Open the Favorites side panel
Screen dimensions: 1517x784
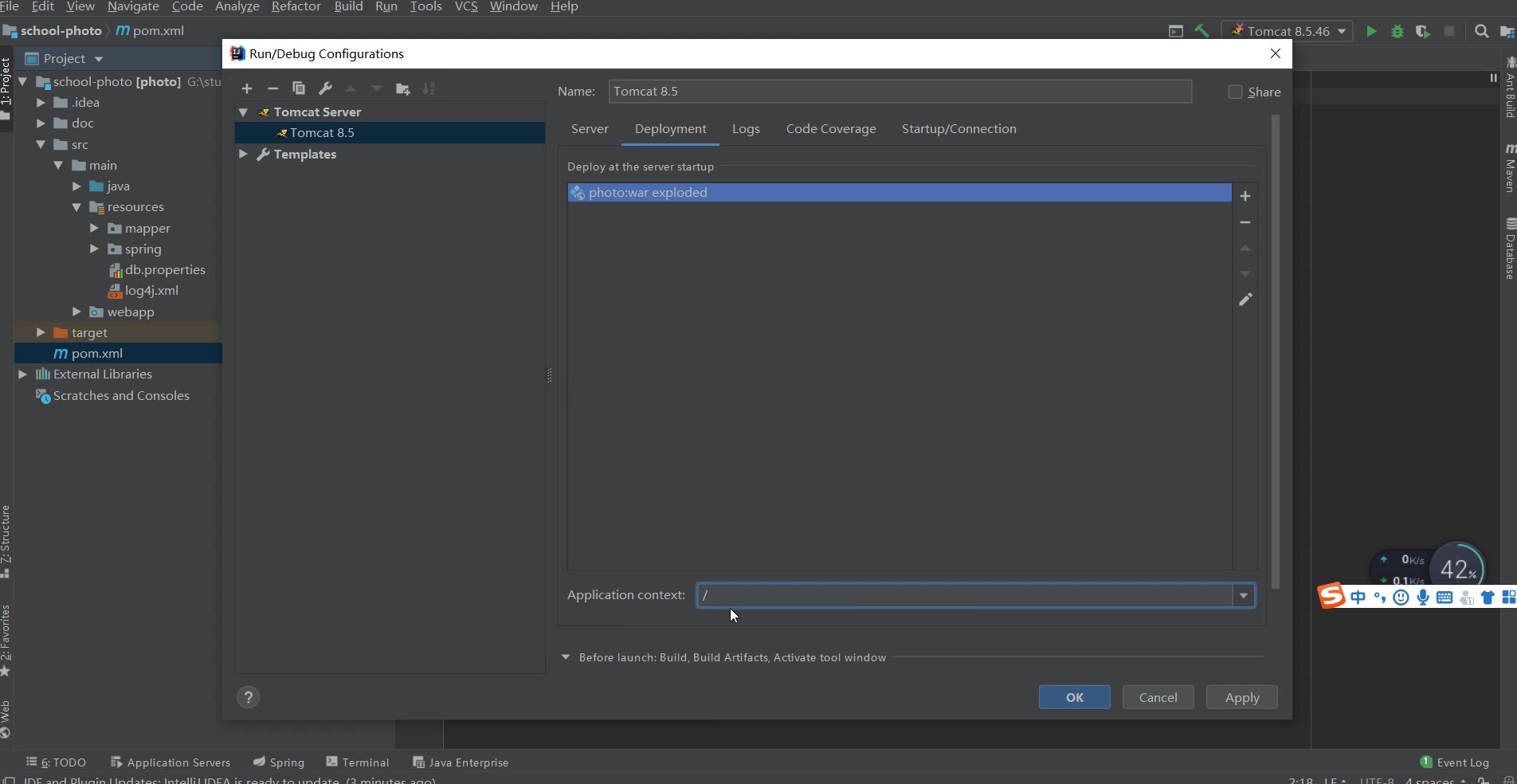click(x=6, y=640)
